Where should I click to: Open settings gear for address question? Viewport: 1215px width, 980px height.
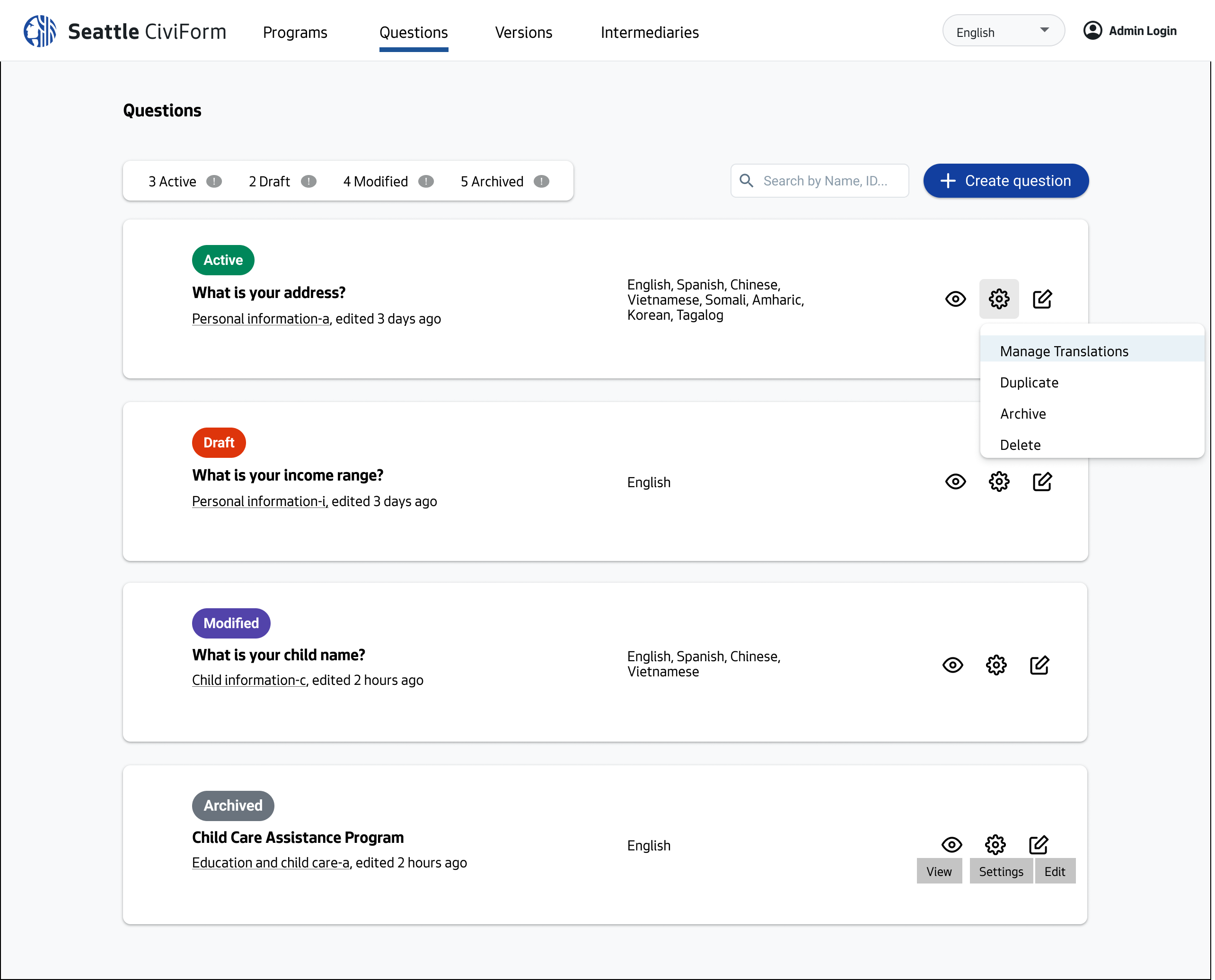[998, 298]
